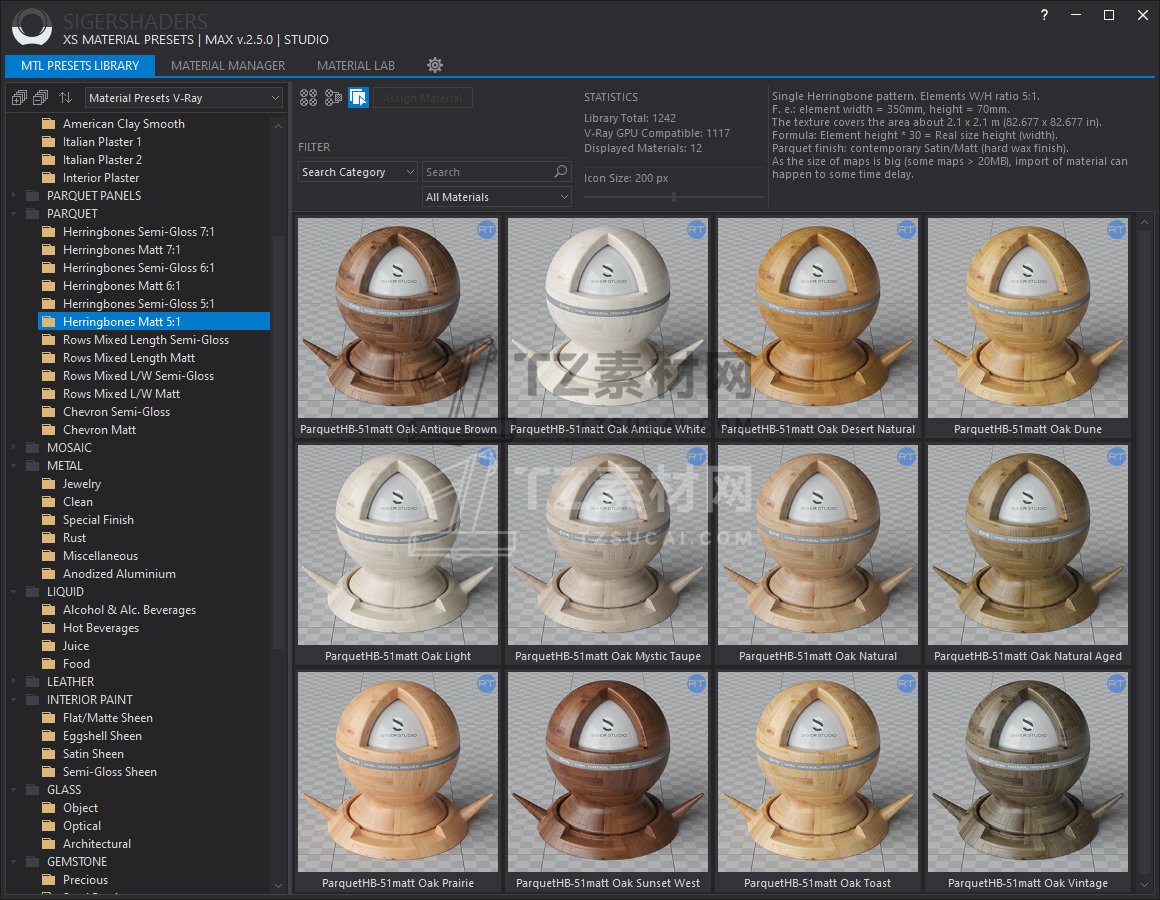The image size is (1160, 900).
Task: Click the collapse all categories icon
Action: 41,98
